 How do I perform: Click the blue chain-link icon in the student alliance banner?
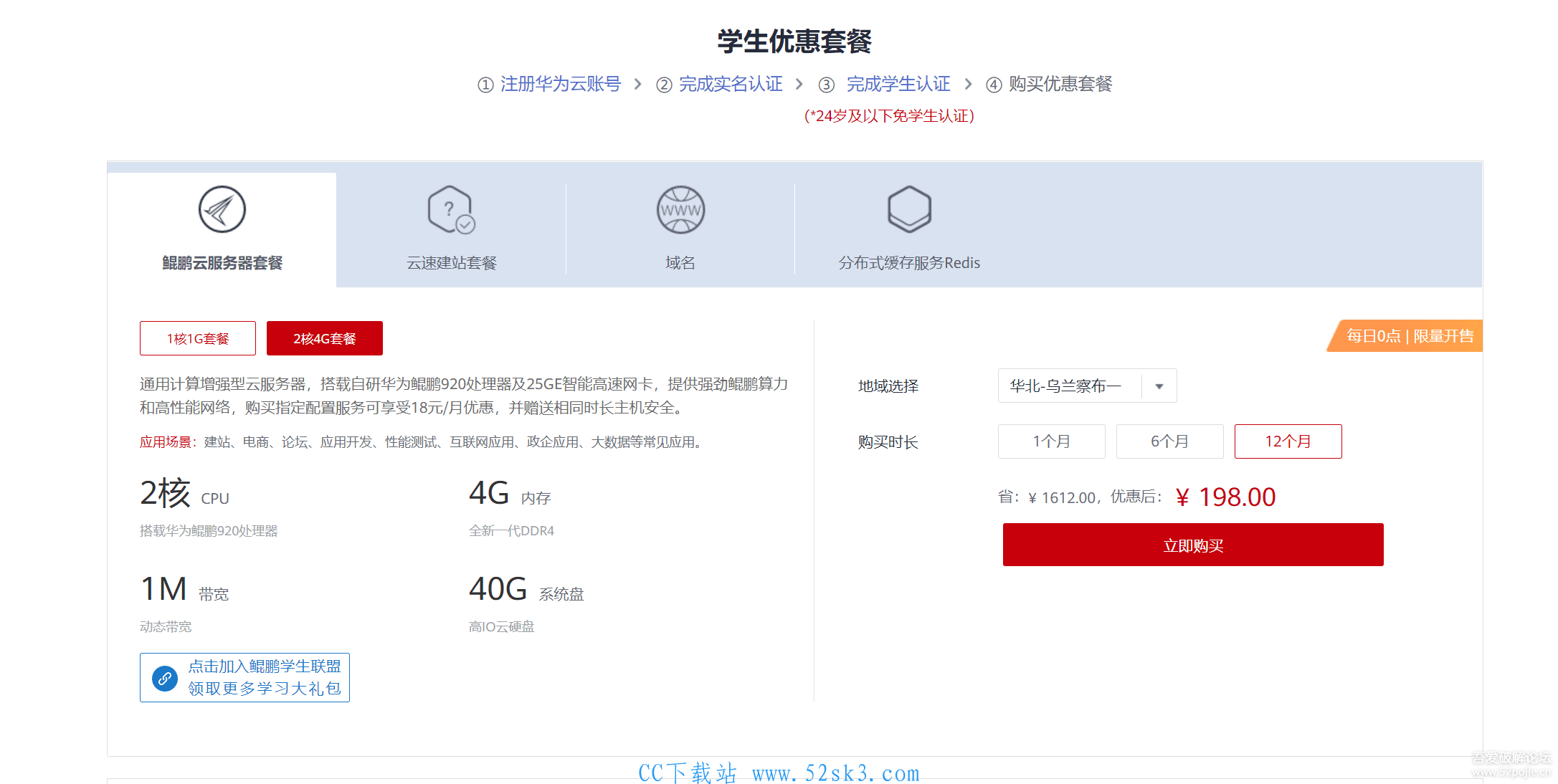[165, 678]
